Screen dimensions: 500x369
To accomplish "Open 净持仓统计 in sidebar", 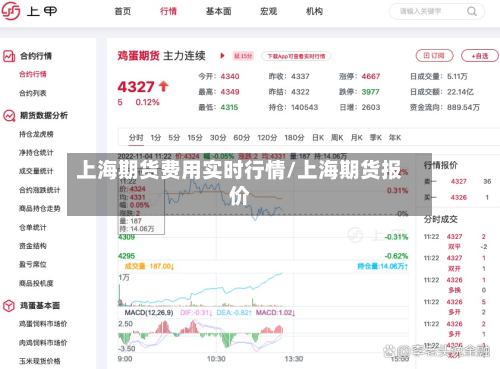I will click(x=36, y=153).
